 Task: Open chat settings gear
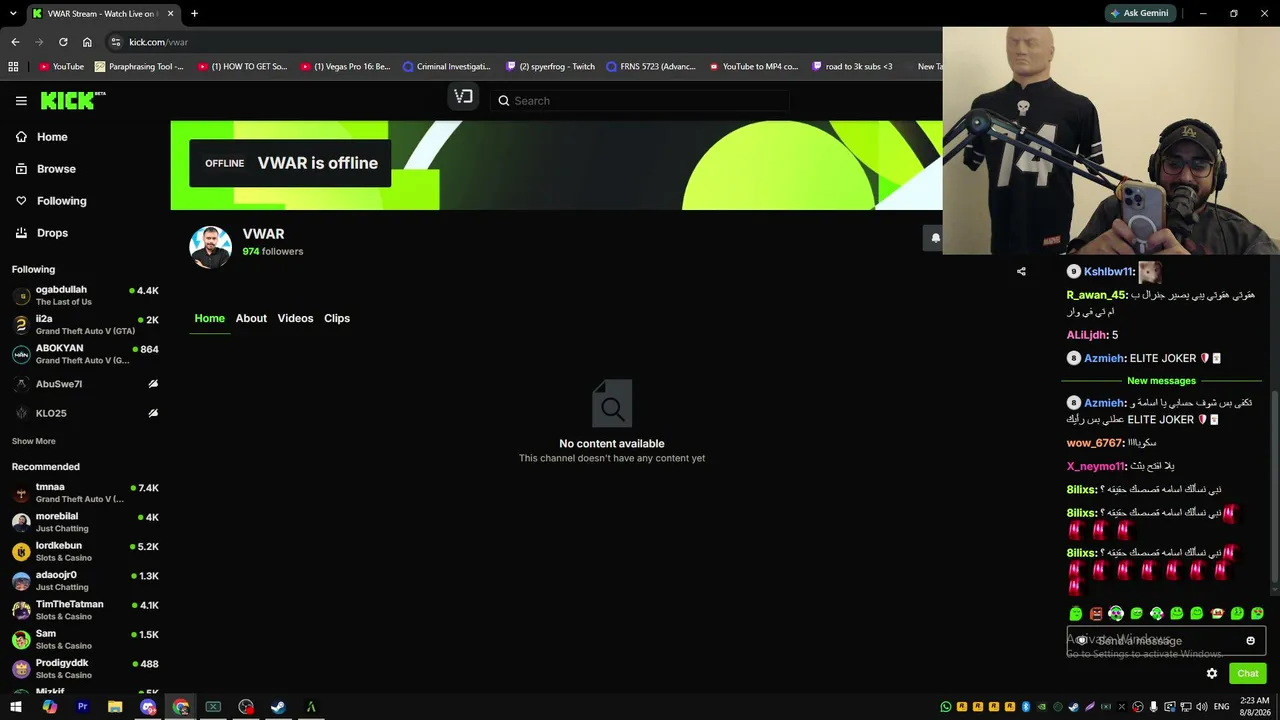click(x=1212, y=673)
